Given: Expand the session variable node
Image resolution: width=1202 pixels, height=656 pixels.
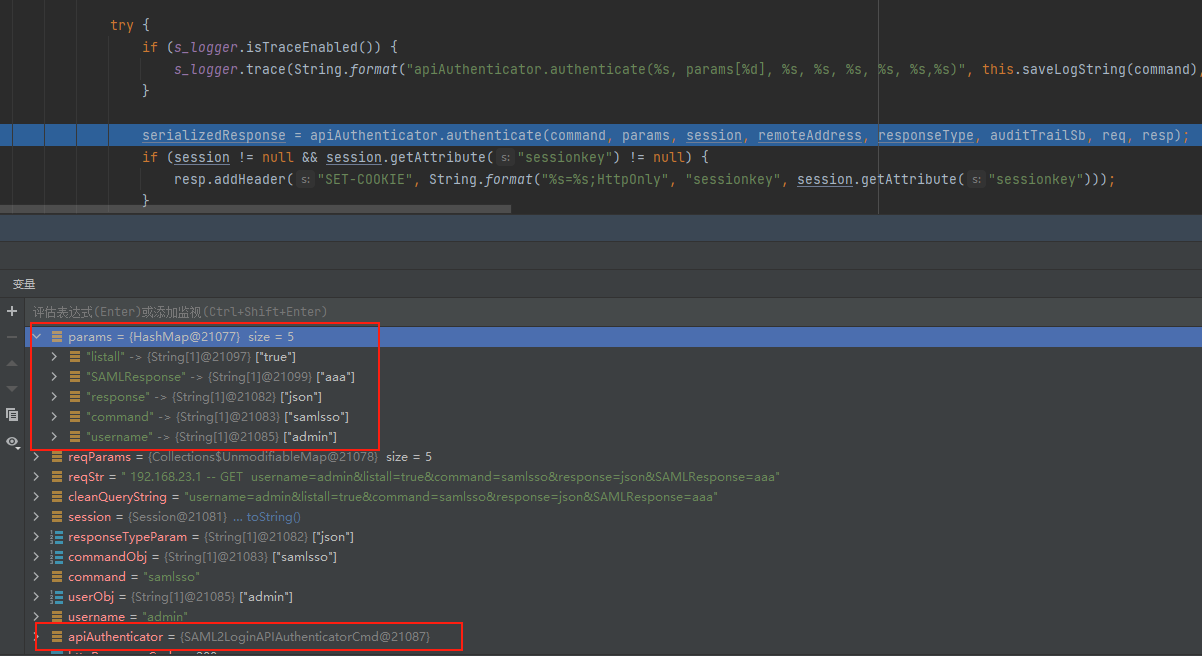Looking at the screenshot, I should [37, 517].
